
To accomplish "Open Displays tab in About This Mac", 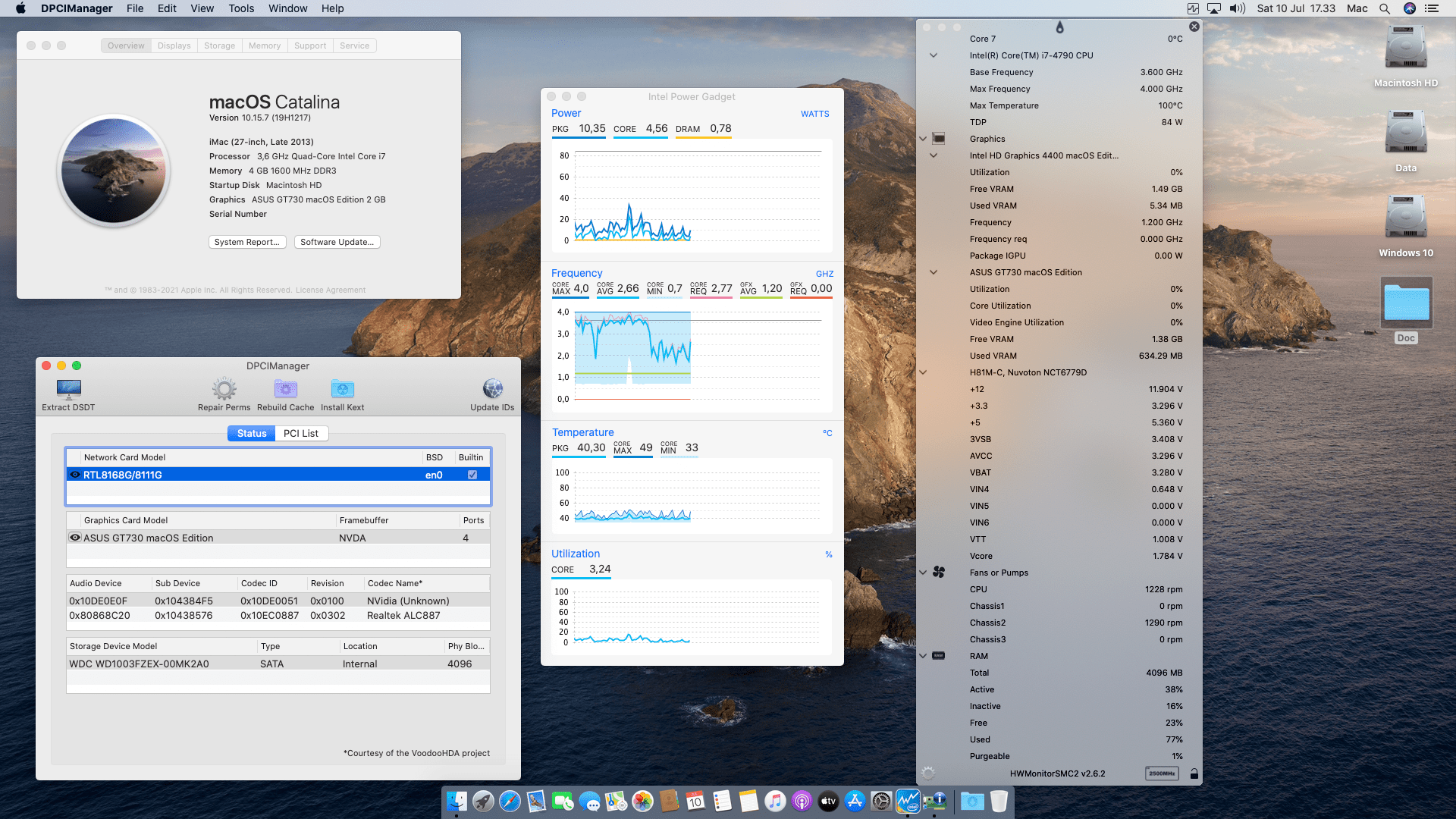I will pos(174,45).
